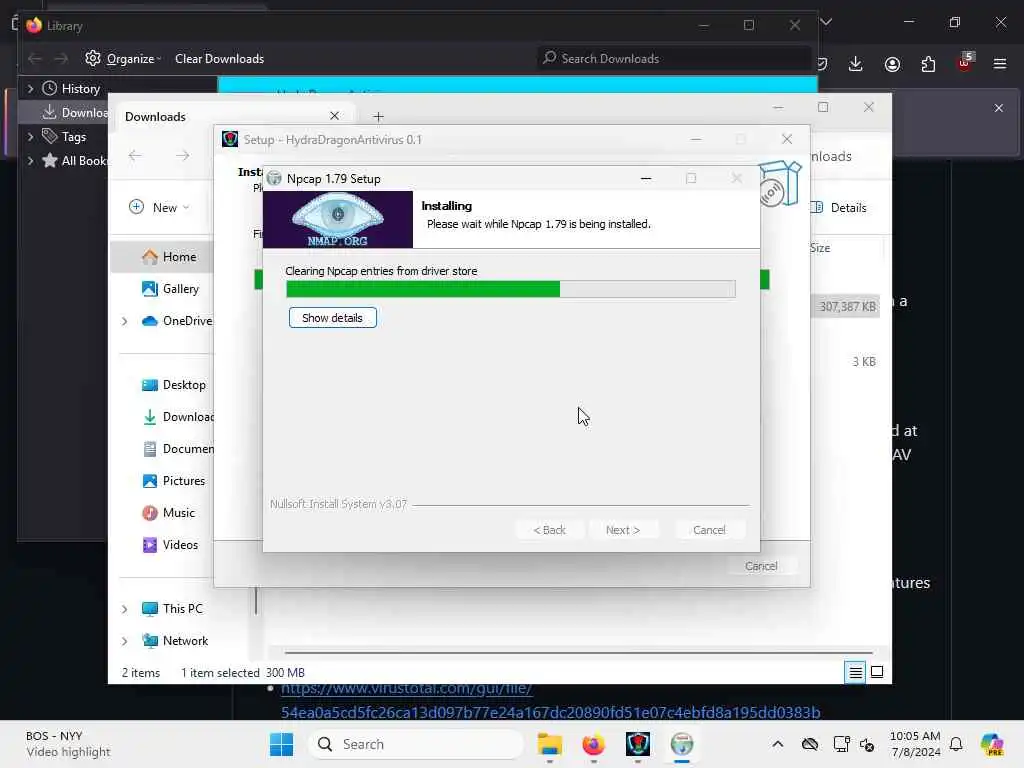Expand the OneDrive node

pos(125,321)
